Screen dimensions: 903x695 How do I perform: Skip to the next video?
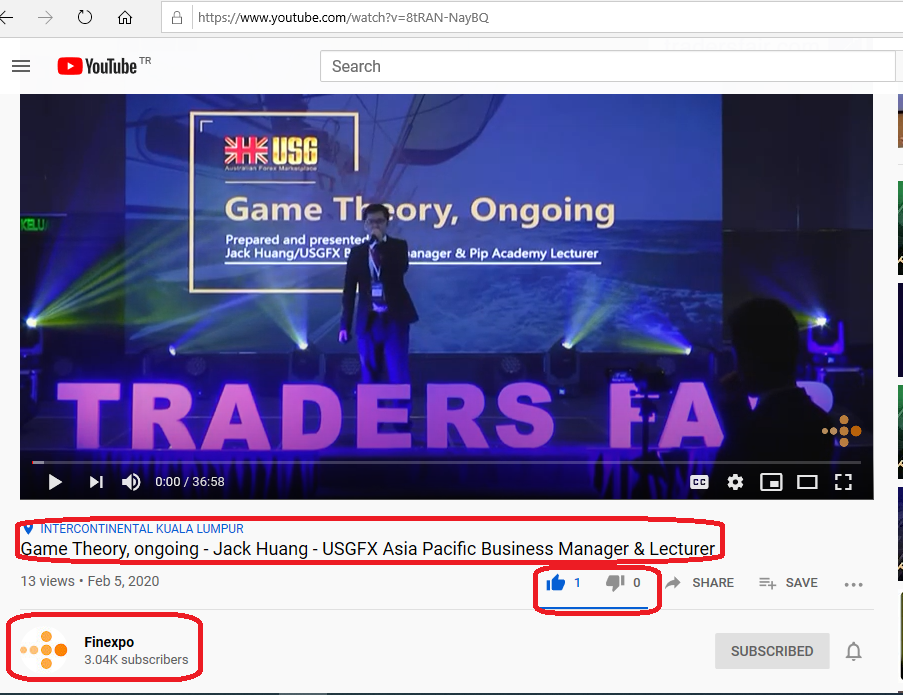[96, 482]
